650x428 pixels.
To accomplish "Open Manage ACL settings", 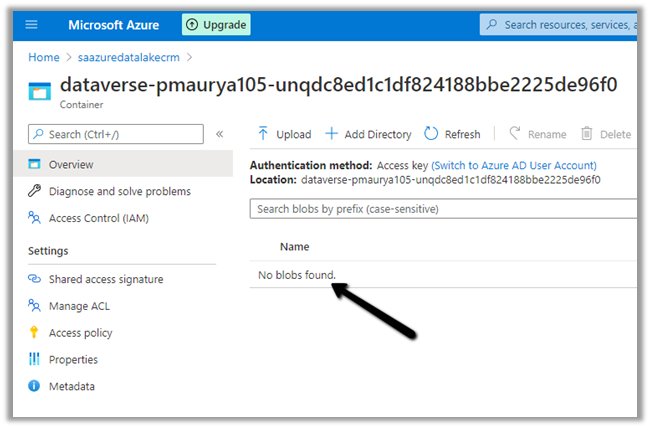I will tap(80, 306).
